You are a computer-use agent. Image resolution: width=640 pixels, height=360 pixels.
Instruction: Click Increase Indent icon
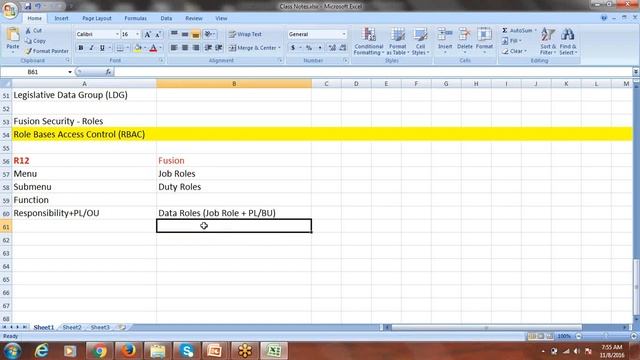[x=219, y=48]
